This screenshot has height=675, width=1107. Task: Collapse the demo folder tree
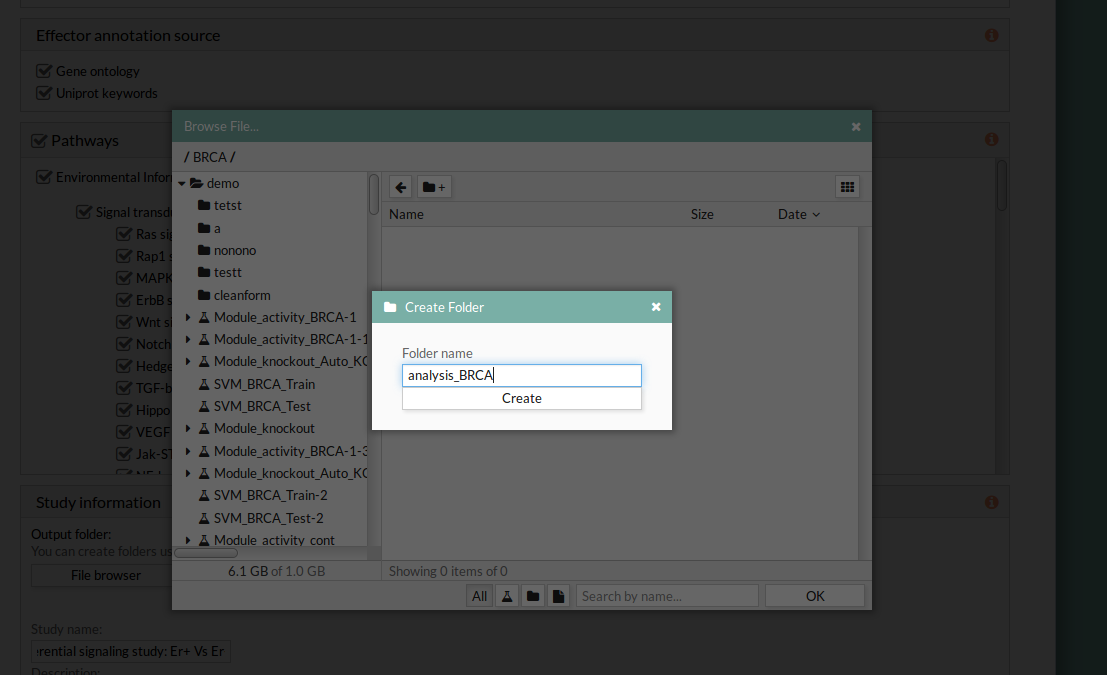click(182, 184)
